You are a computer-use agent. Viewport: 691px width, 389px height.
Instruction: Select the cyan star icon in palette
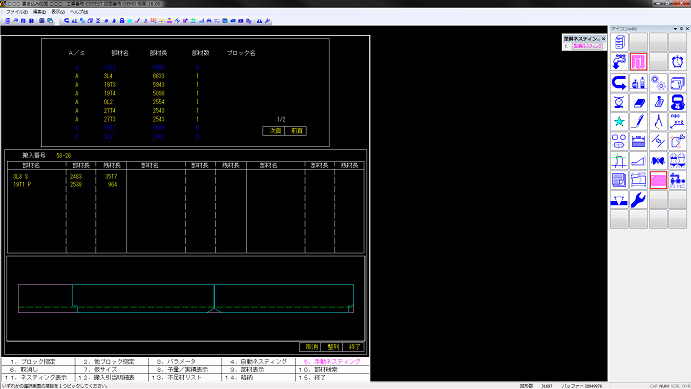pyautogui.click(x=619, y=122)
